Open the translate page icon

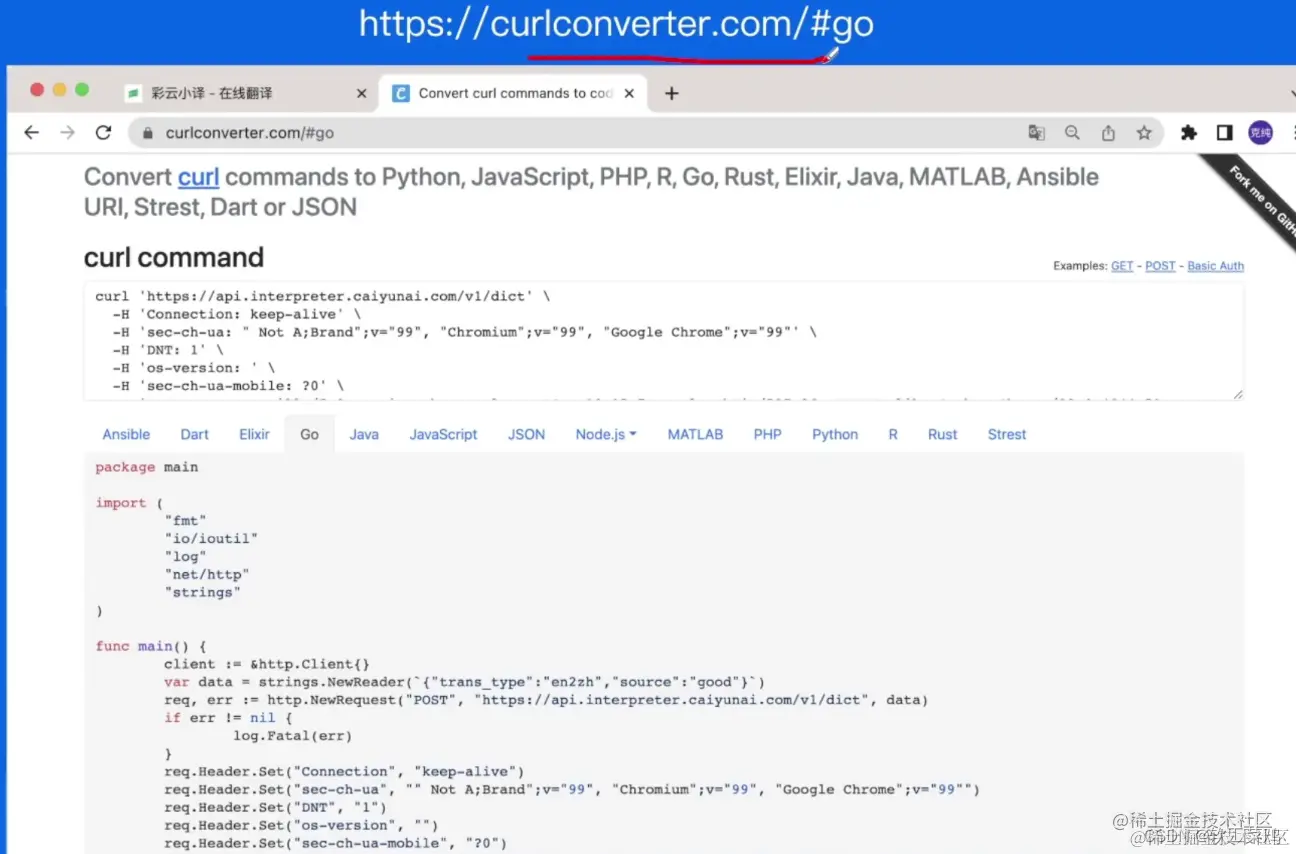click(x=1036, y=133)
